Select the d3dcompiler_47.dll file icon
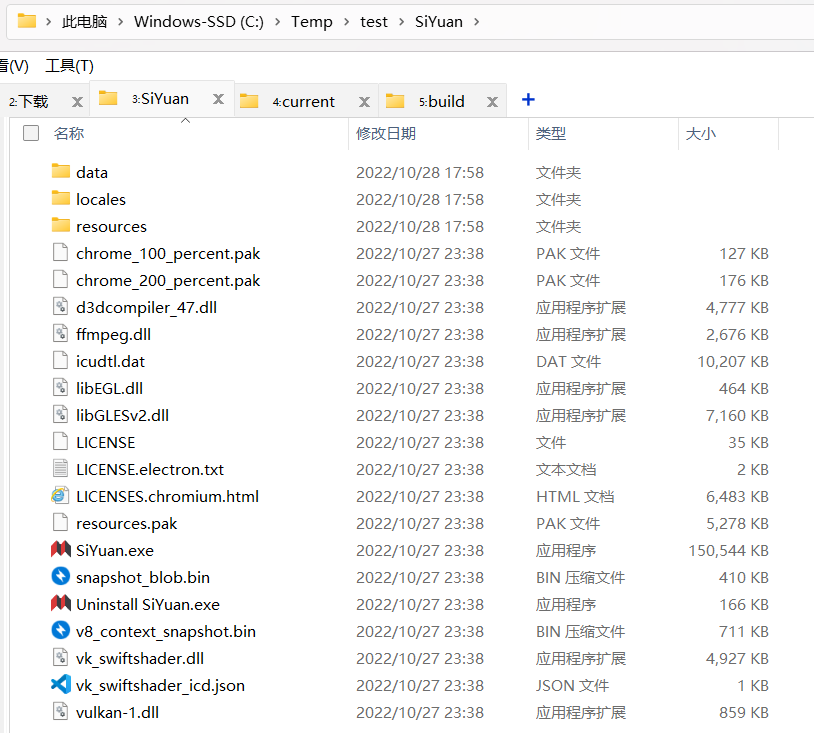The width and height of the screenshot is (814, 733). 61,307
